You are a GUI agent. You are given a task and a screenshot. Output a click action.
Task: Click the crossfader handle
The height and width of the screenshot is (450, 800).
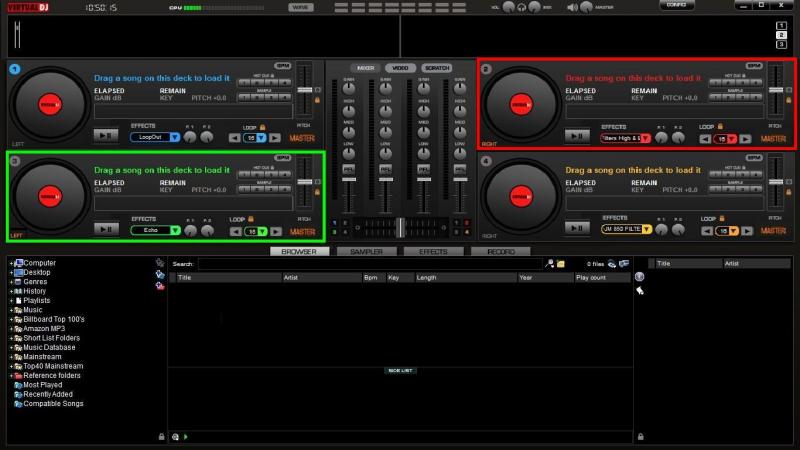pyautogui.click(x=401, y=228)
